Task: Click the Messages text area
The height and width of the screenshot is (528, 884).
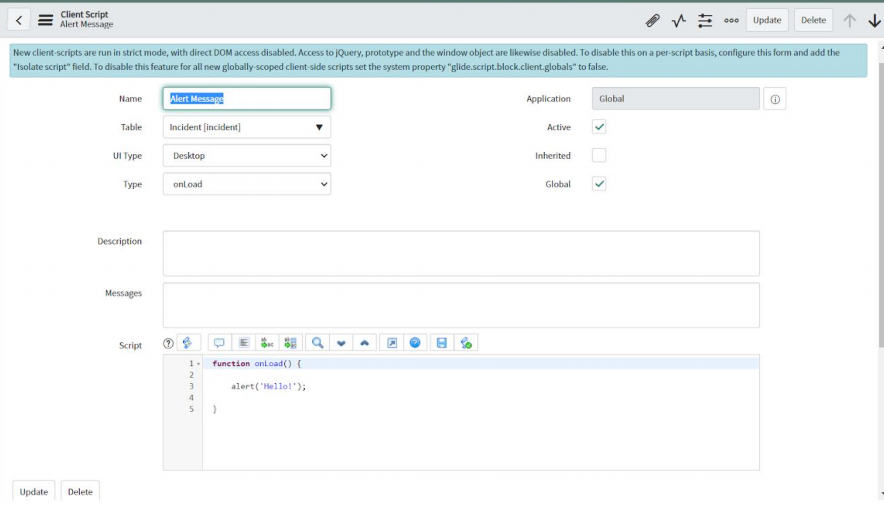Action: [461, 305]
